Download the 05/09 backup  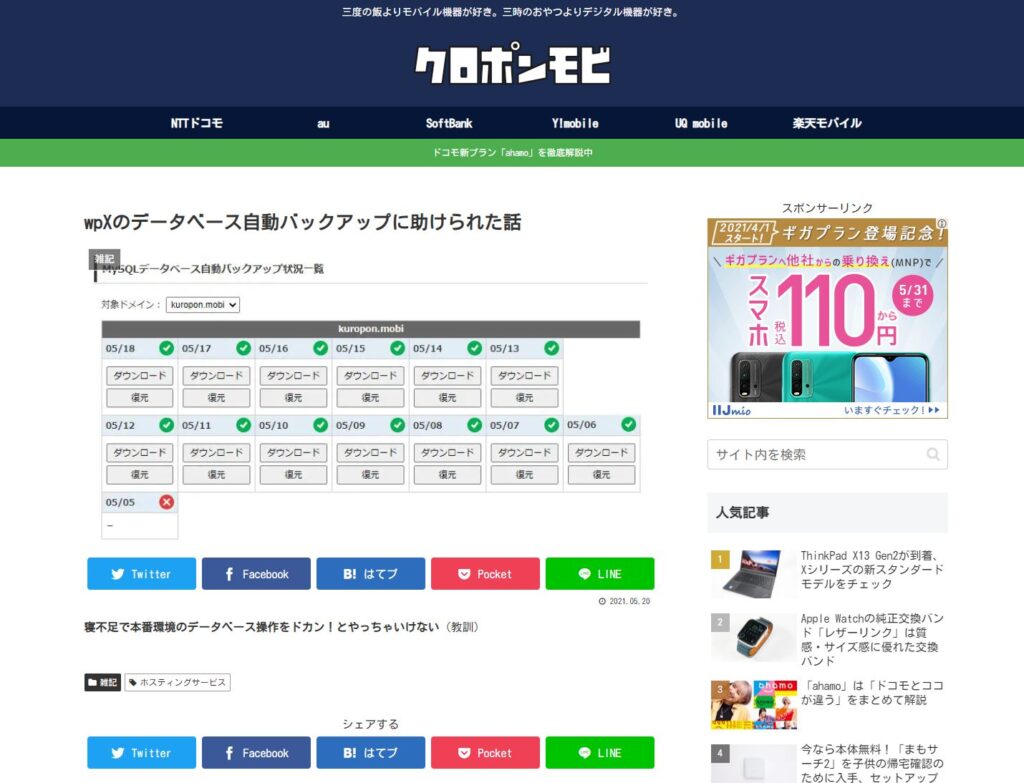point(370,453)
